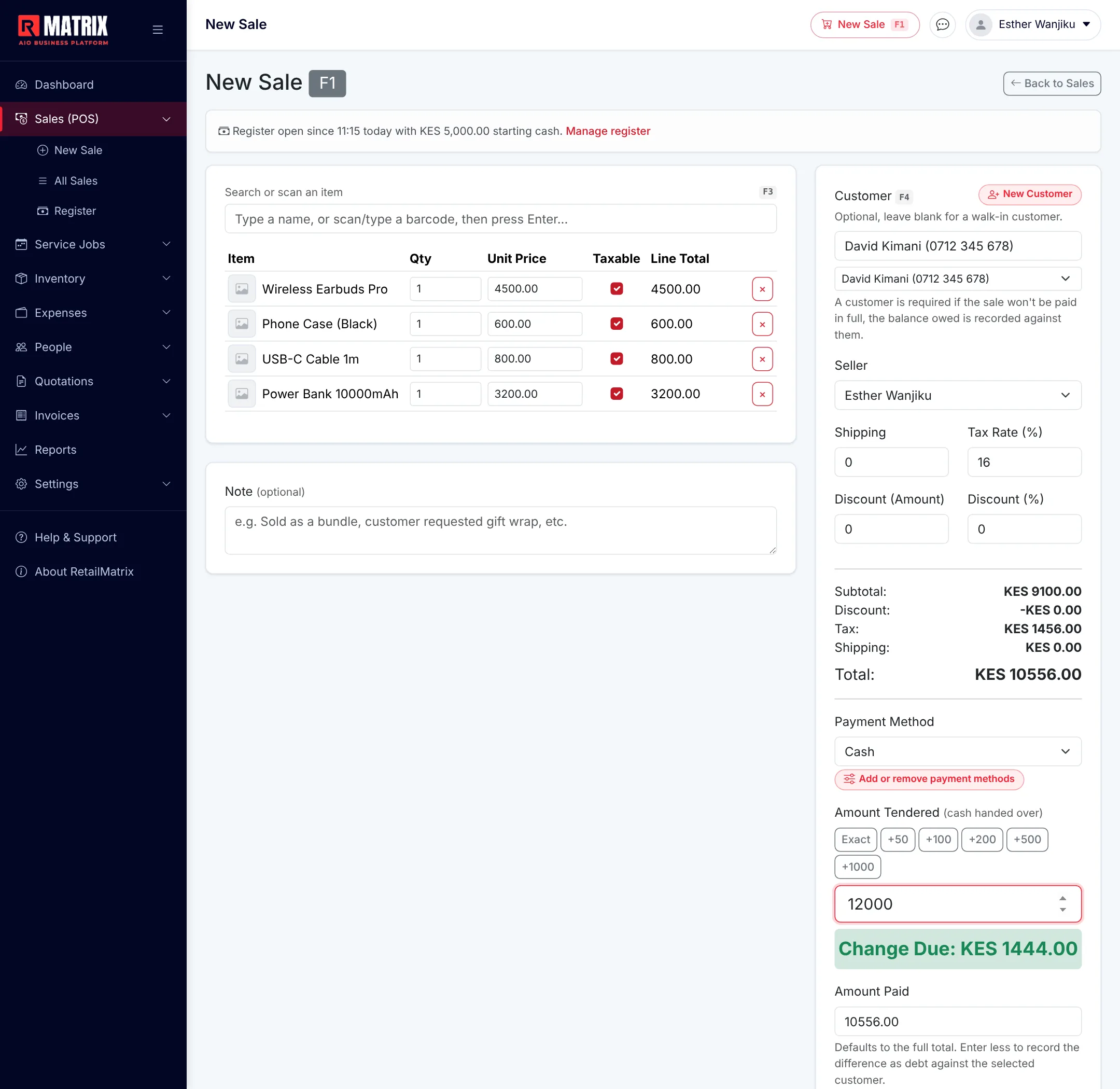Add +1000 to amount tendered

[x=858, y=867]
